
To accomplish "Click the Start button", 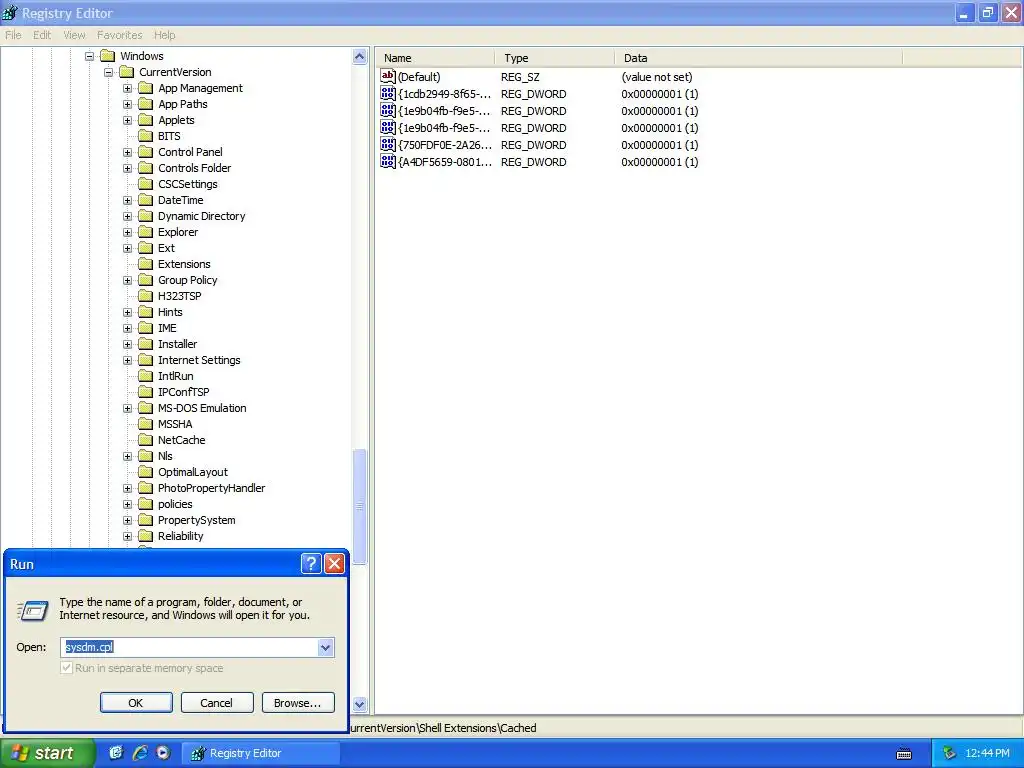I will tap(47, 753).
